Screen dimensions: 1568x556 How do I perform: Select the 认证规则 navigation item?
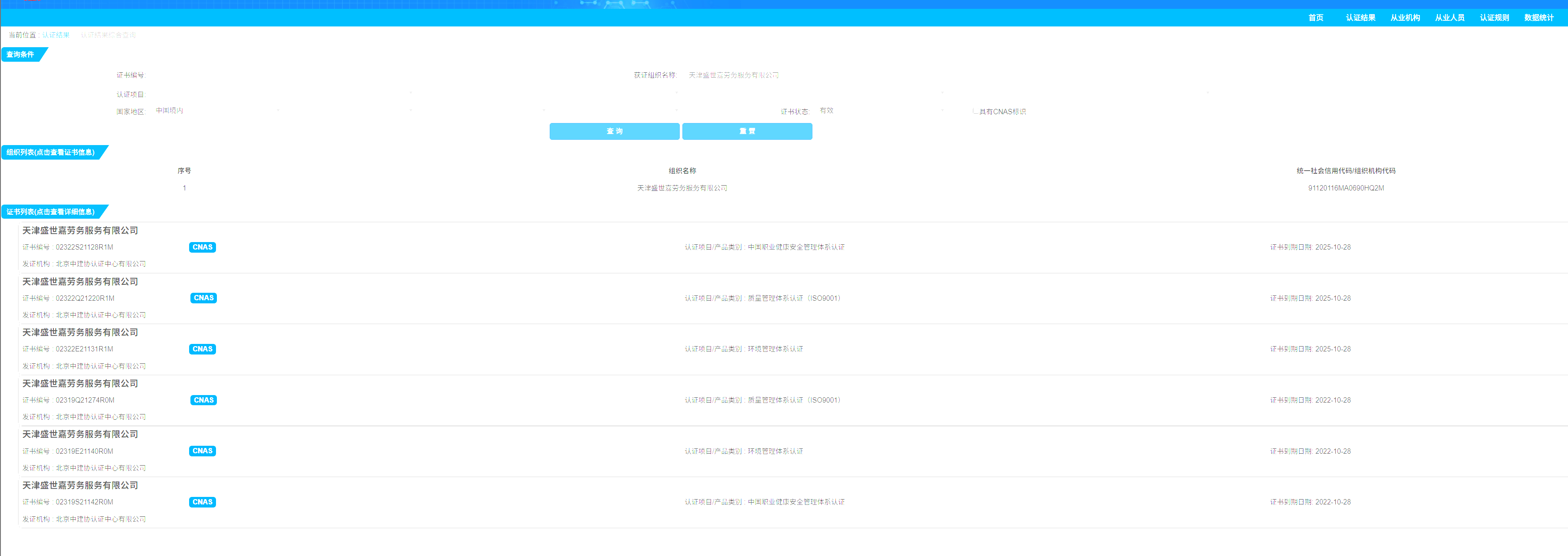1494,18
